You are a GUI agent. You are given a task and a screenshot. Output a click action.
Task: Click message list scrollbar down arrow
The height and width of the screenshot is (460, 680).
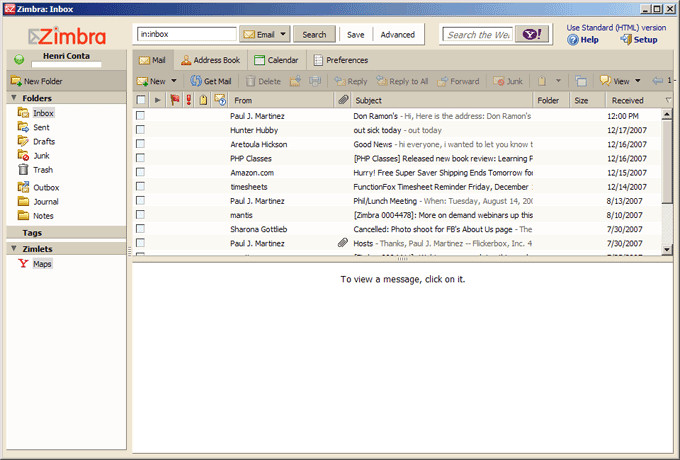click(667, 249)
